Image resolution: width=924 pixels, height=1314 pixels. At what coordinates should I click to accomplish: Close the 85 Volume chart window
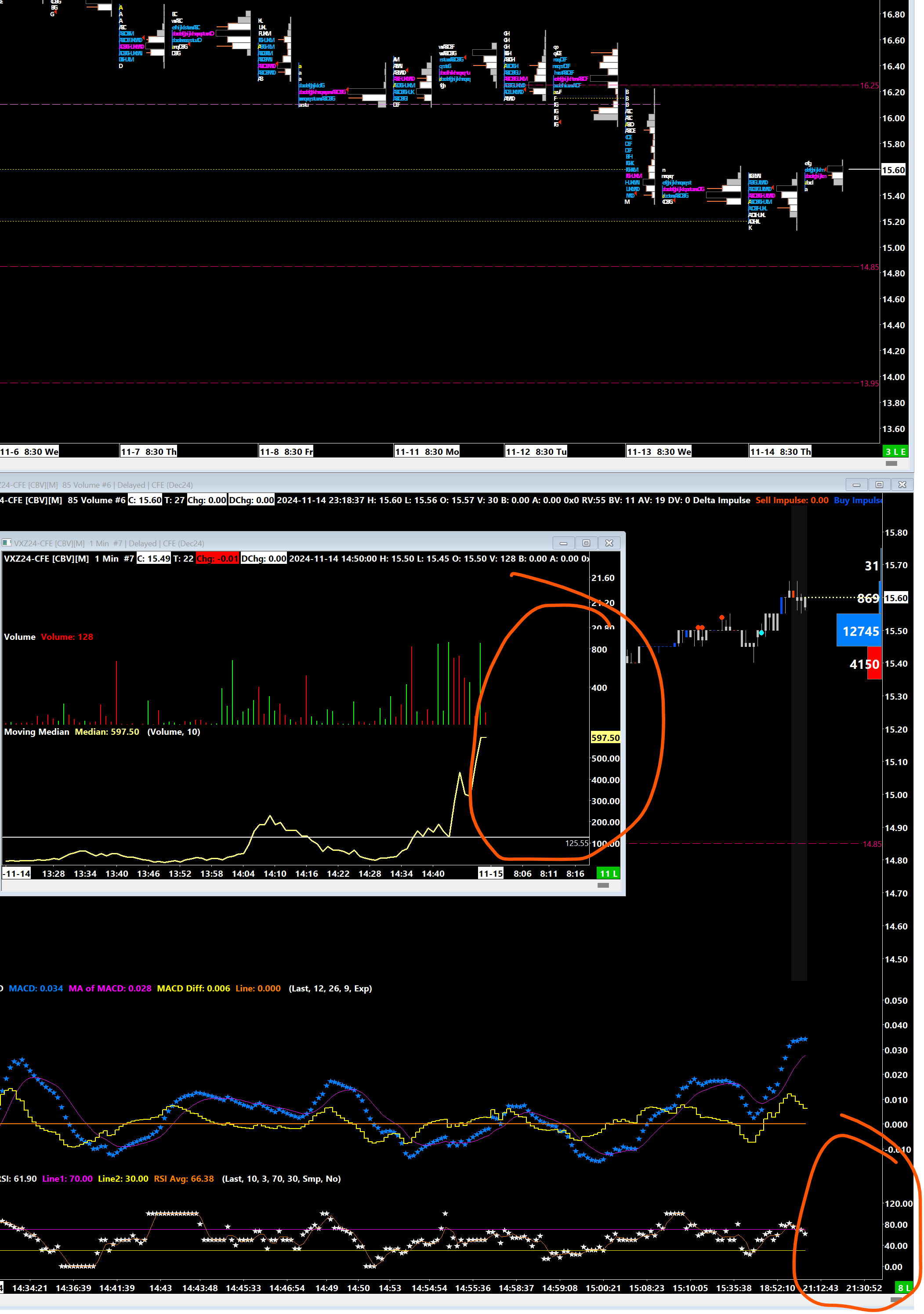pos(902,484)
